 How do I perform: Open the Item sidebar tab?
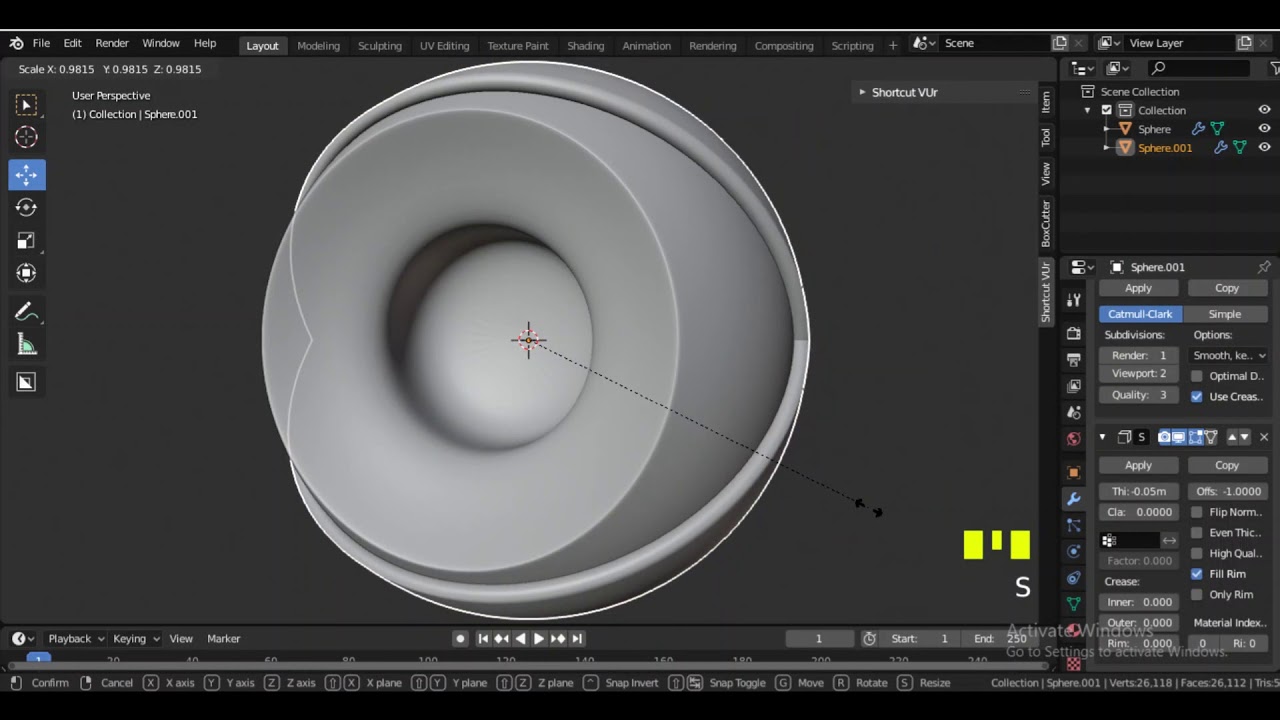pyautogui.click(x=1046, y=101)
